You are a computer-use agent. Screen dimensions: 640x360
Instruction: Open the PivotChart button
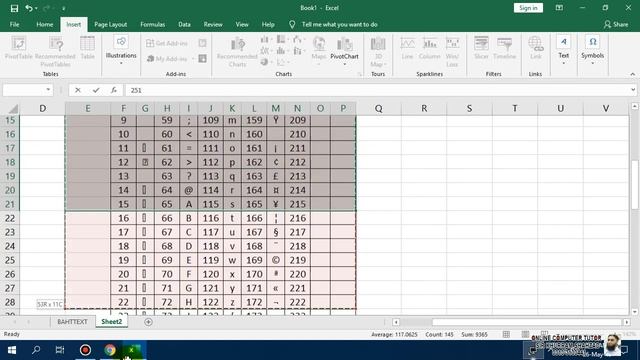coord(344,50)
